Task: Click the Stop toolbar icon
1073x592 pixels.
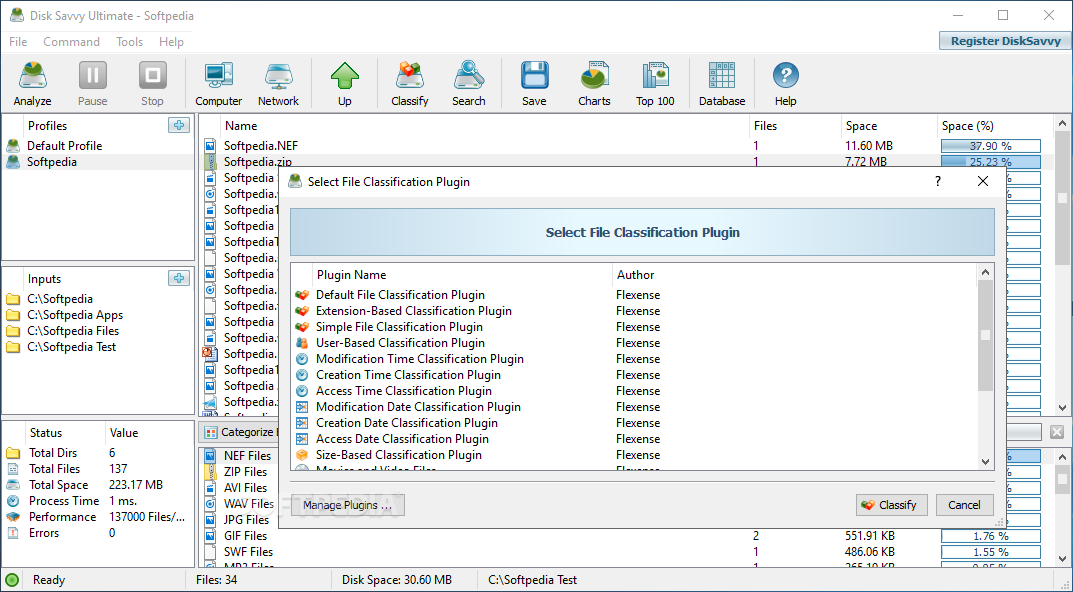Action: (152, 83)
